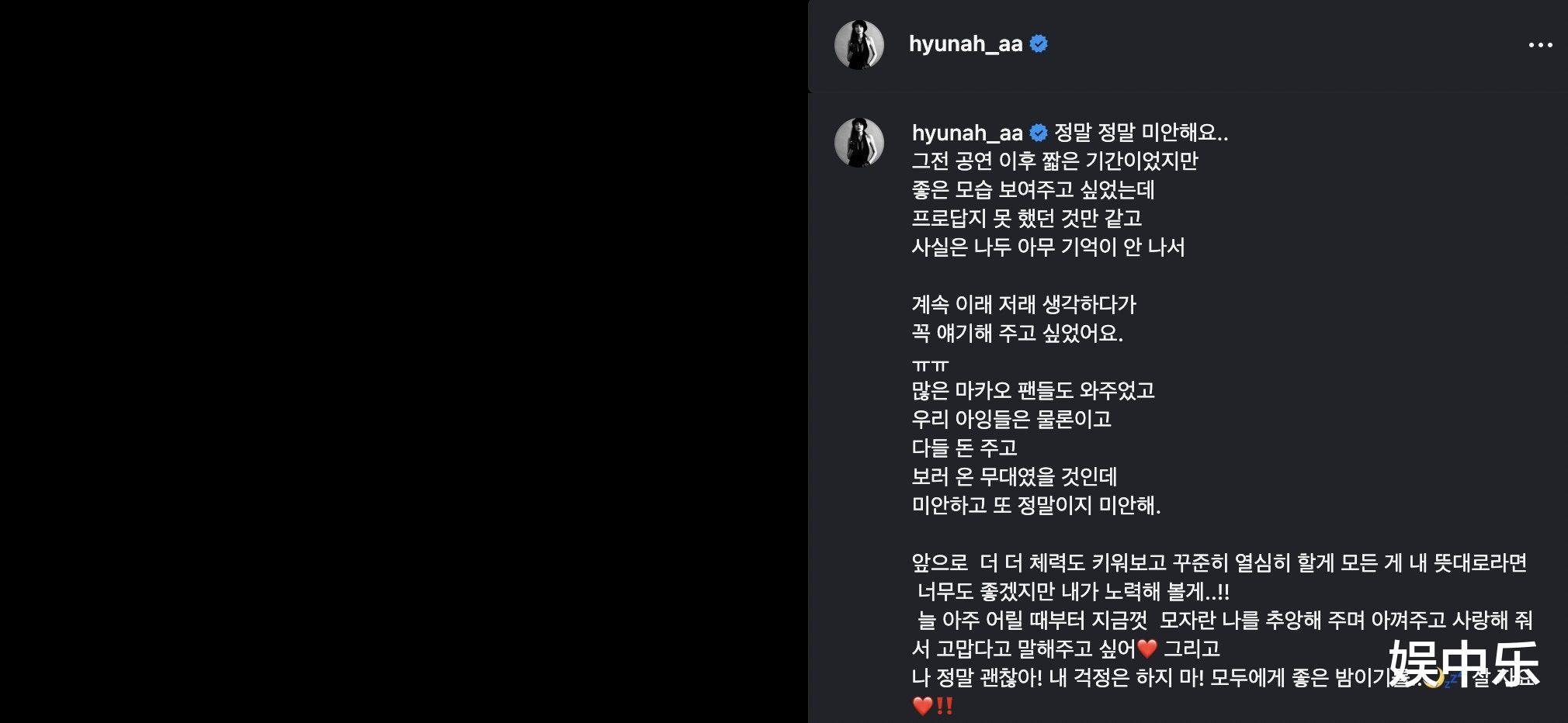Click the caption line 정말 정말 미안해요..

1141,133
